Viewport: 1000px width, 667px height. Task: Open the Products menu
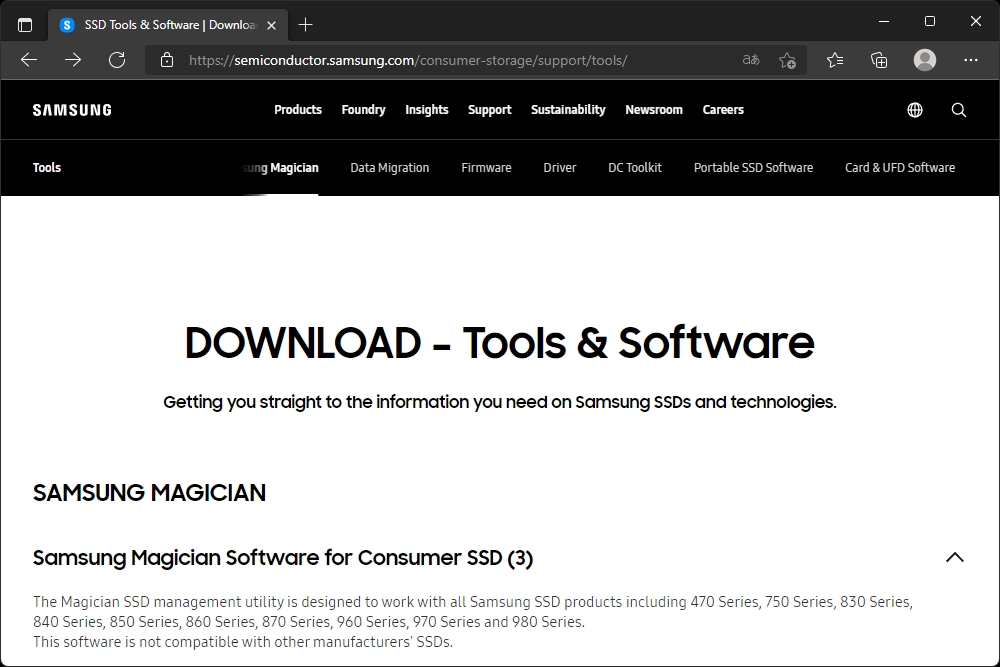(x=298, y=110)
